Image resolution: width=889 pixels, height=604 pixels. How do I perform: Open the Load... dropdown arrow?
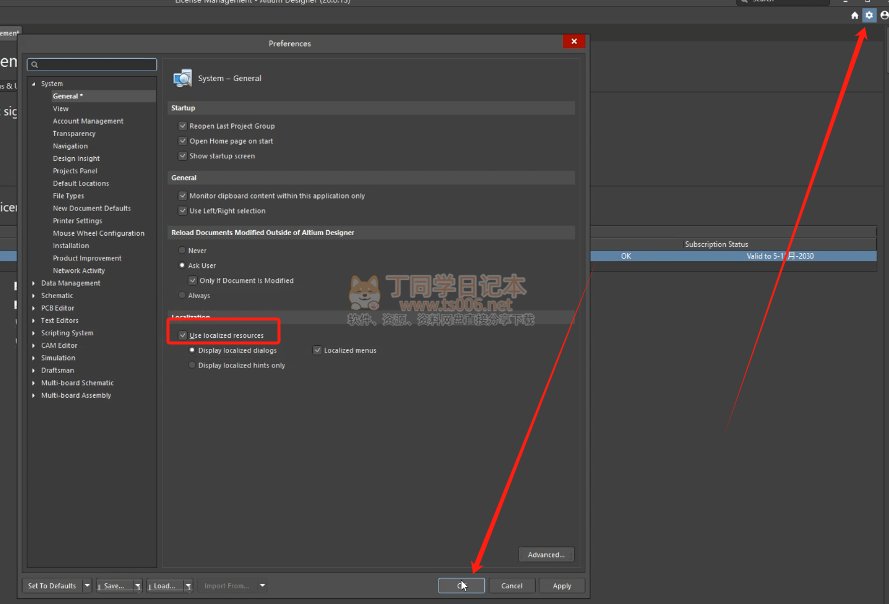tap(188, 586)
